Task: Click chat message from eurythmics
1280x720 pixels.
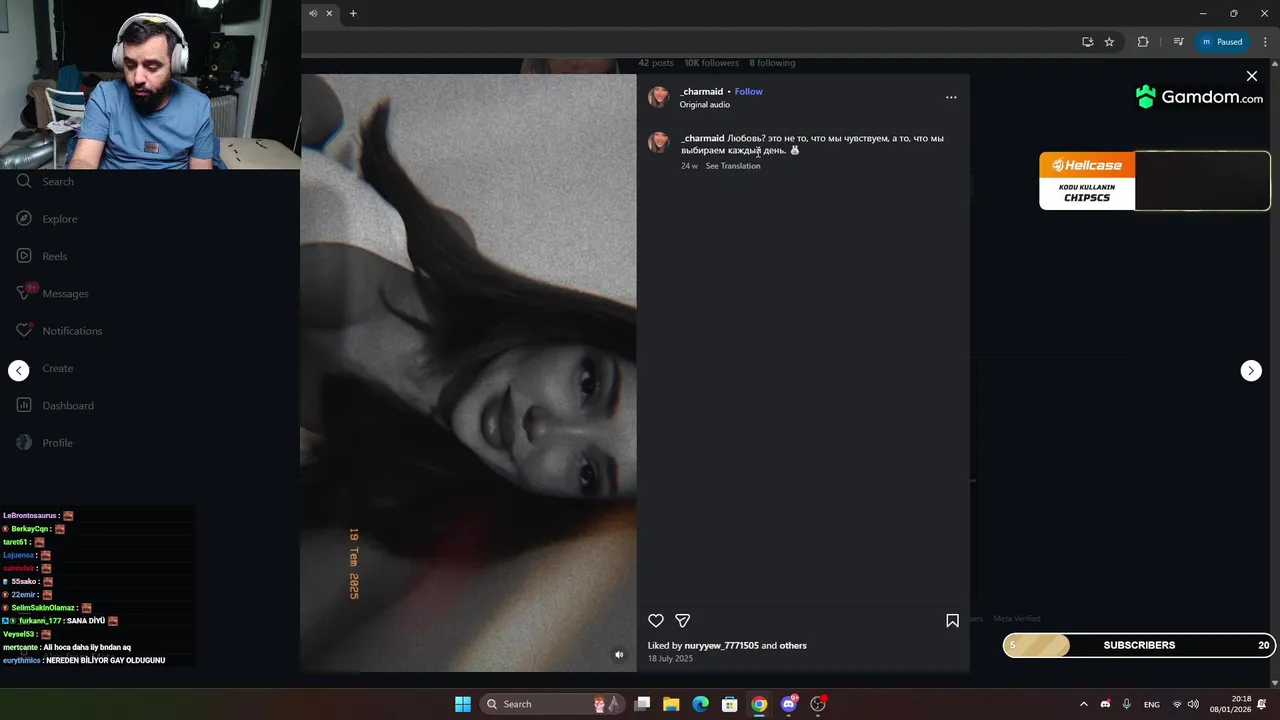Action: click(84, 661)
